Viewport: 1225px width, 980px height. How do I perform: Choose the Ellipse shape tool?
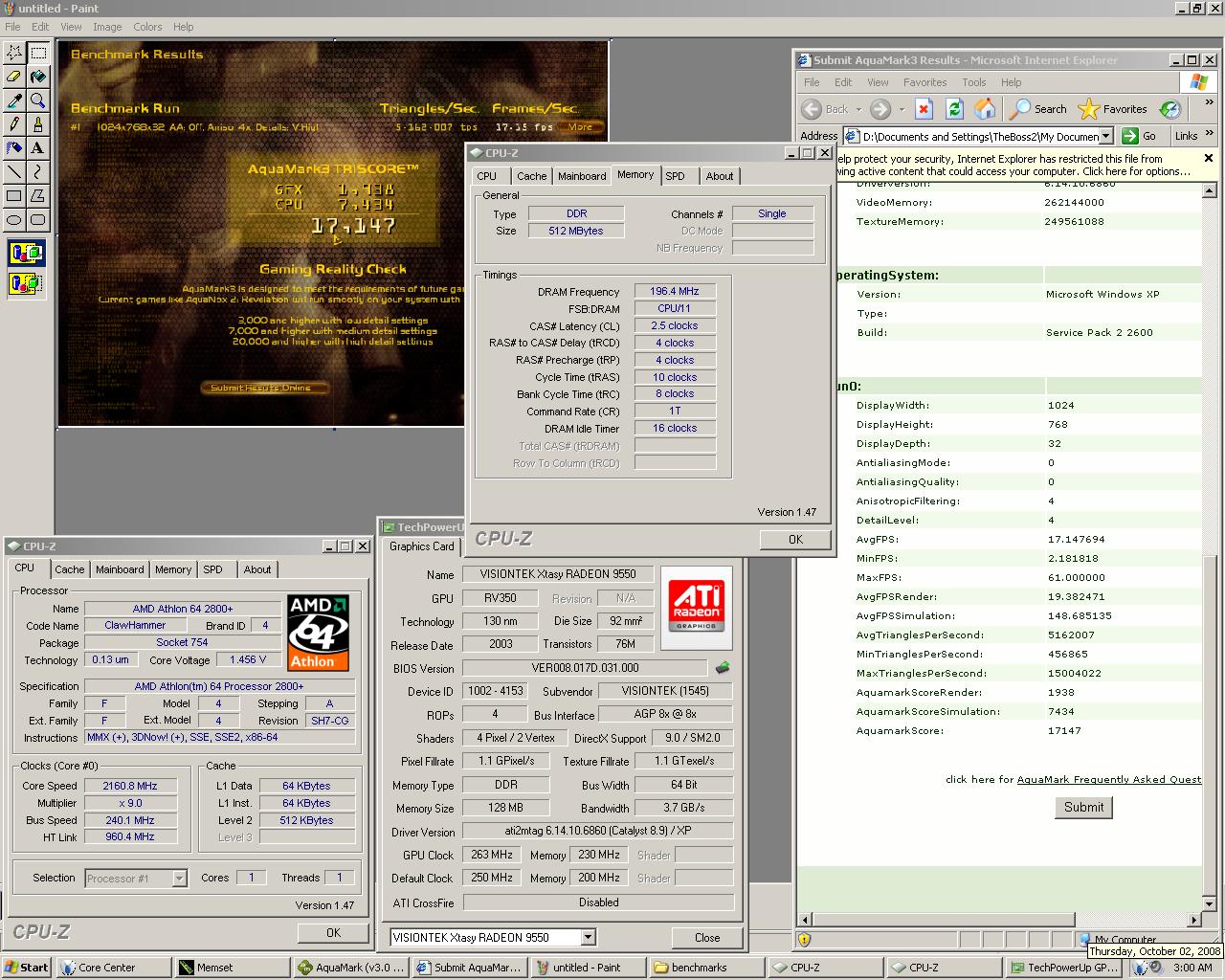[14, 220]
